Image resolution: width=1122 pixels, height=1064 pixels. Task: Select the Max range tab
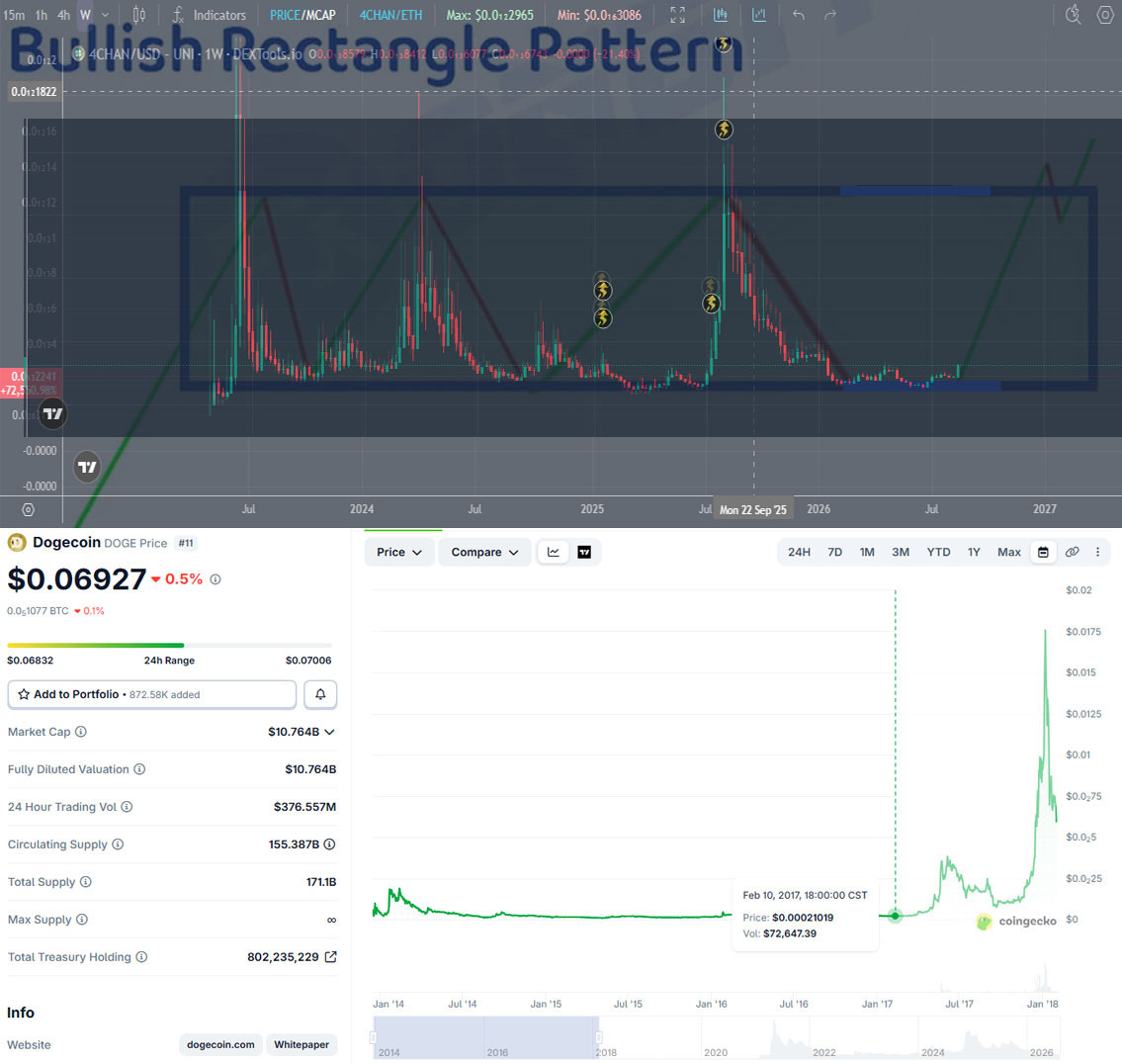1009,552
